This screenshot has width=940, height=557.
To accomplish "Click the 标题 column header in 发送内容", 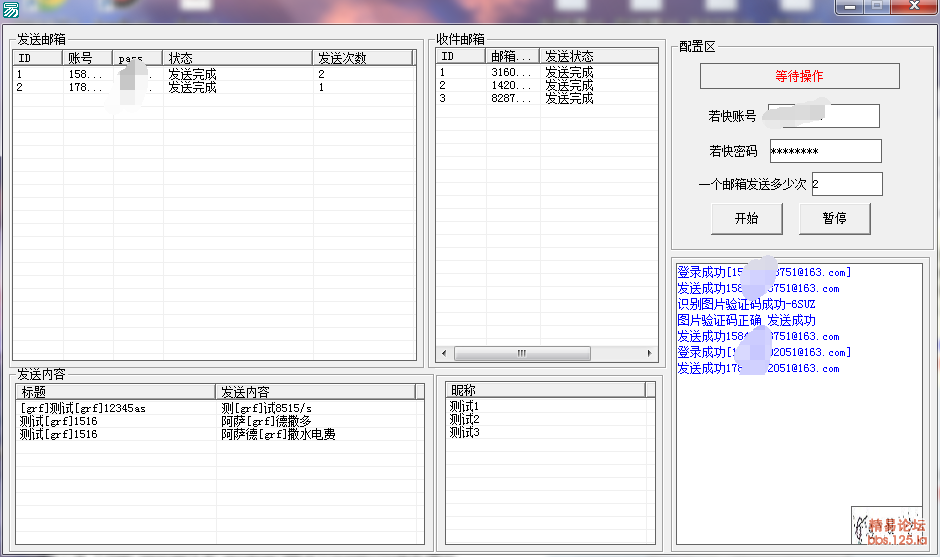I will (115, 391).
